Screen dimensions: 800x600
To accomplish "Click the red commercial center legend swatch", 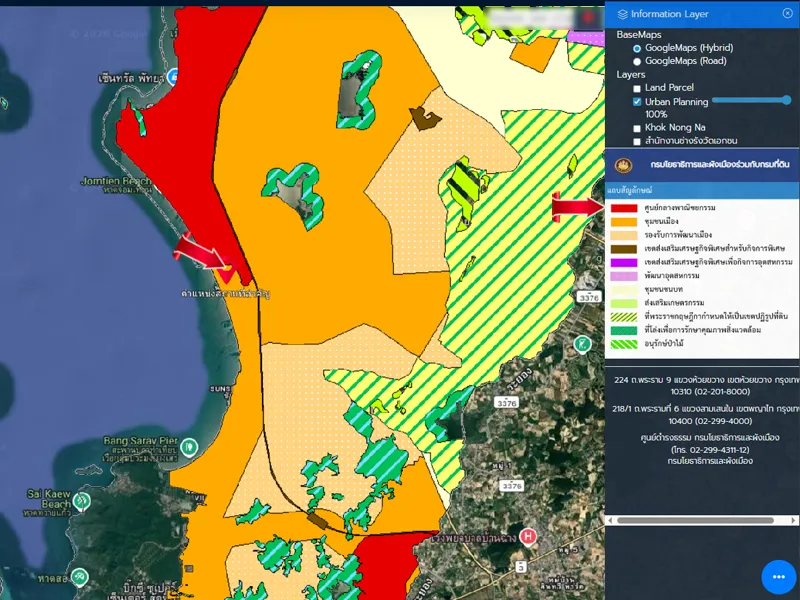I will tap(624, 208).
